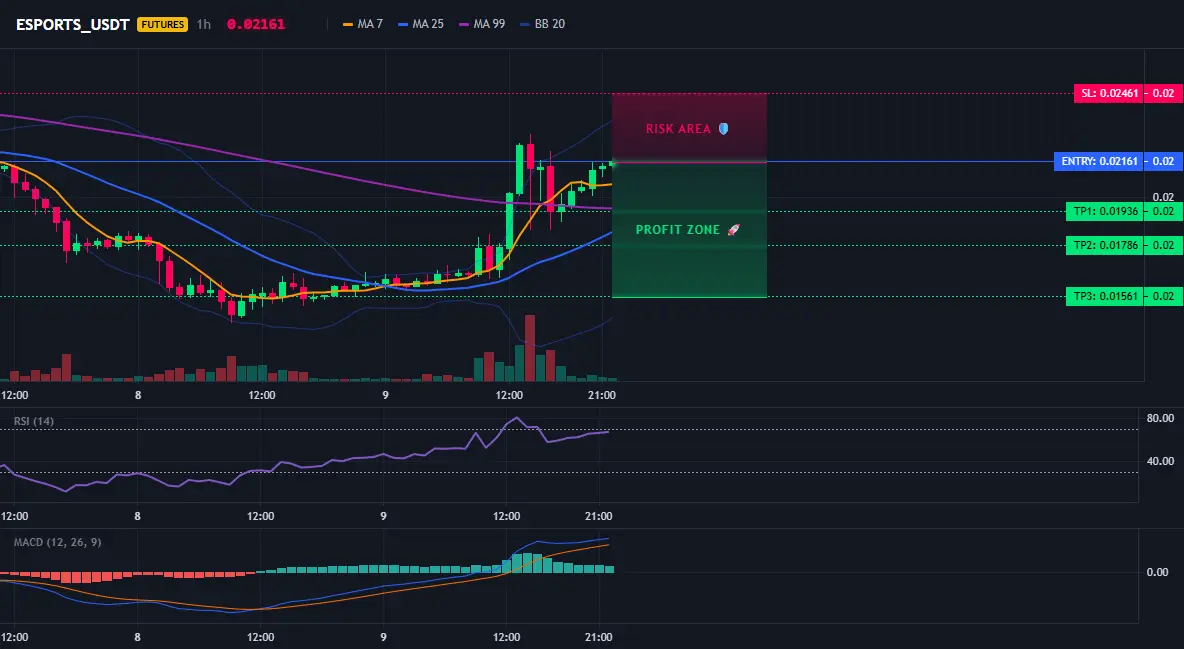Screen dimensions: 1184x649
Task: Click the TP1: 0.01936 target label
Action: coord(1105,212)
